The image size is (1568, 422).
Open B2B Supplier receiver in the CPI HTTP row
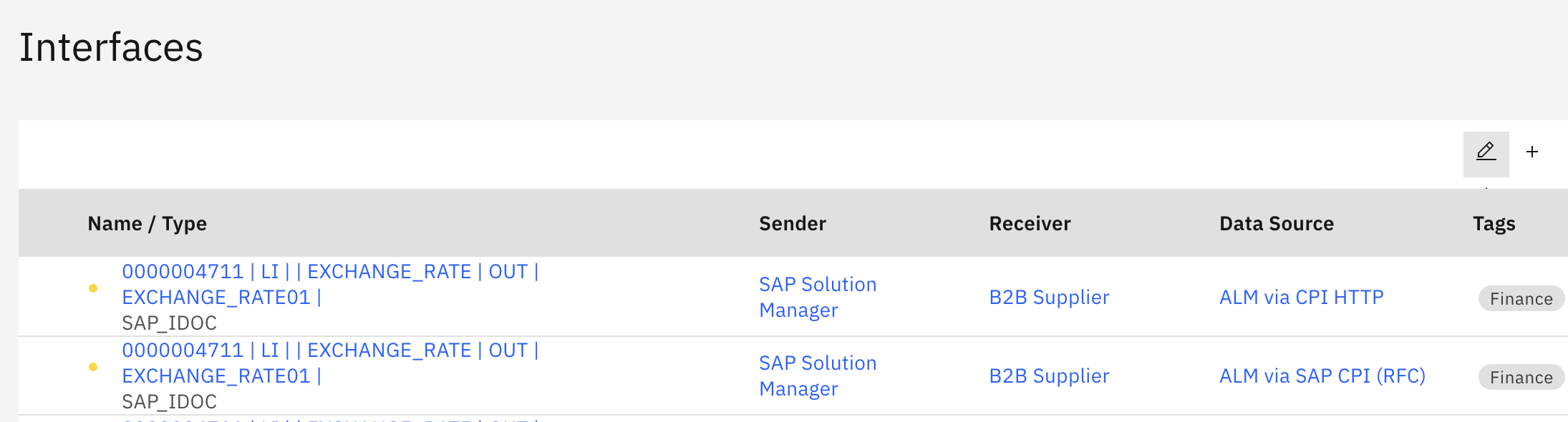tap(1049, 298)
